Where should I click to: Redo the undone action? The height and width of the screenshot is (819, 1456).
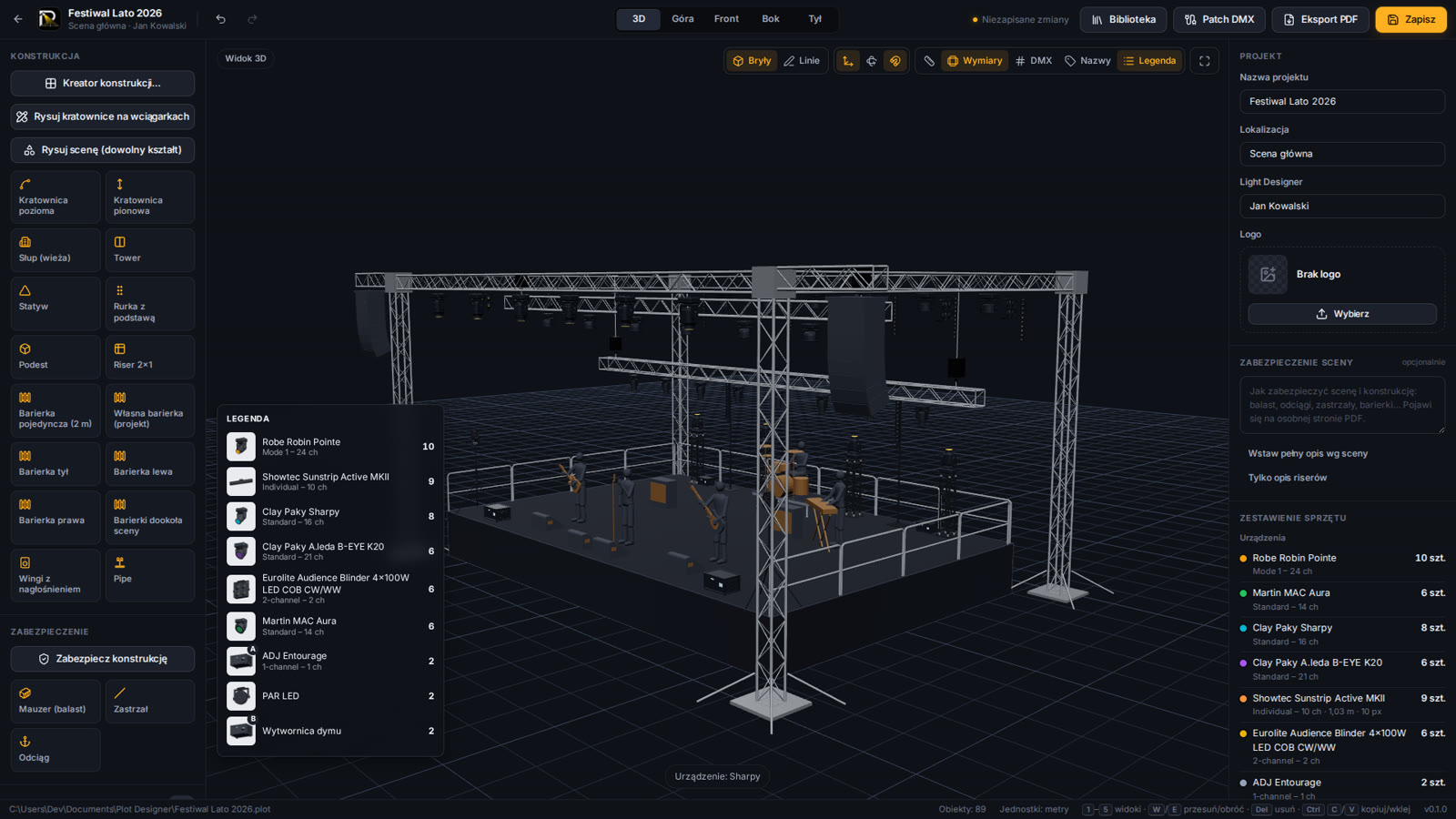point(252,19)
